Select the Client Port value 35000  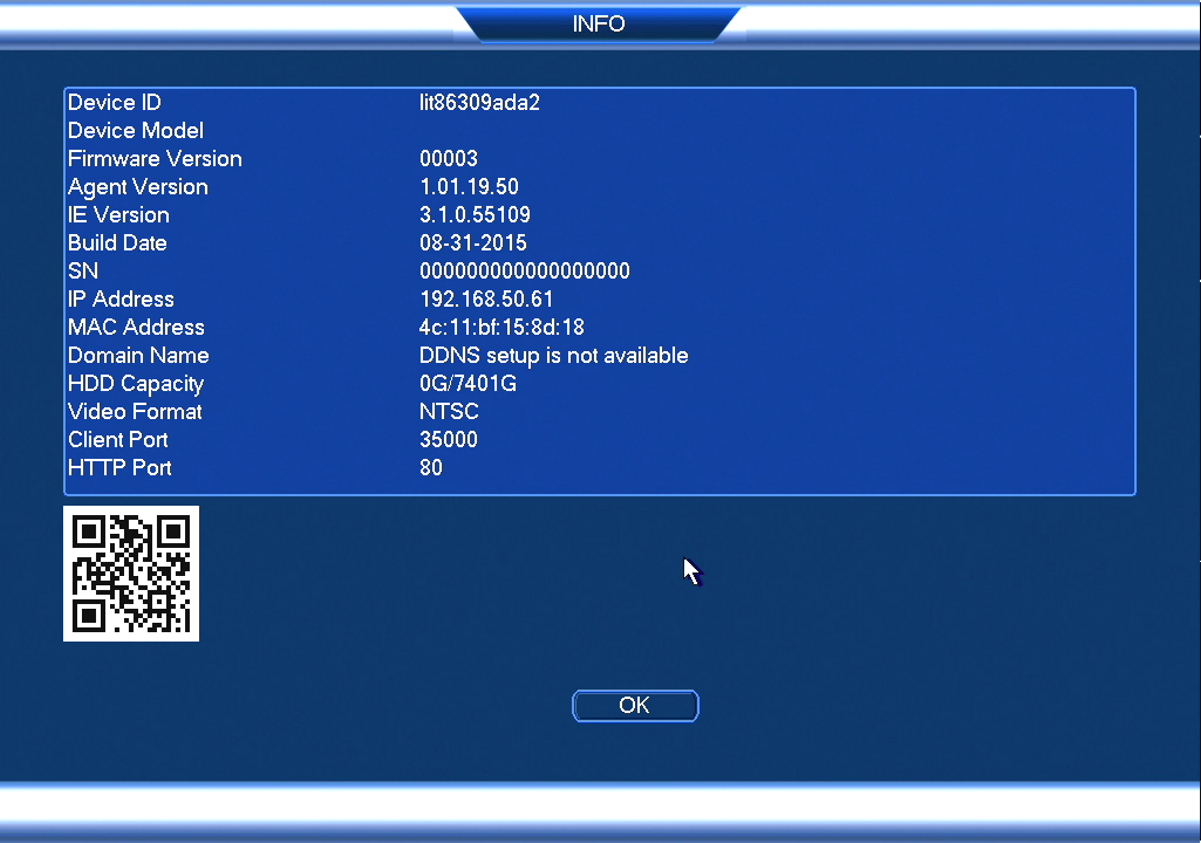pyautogui.click(x=449, y=439)
